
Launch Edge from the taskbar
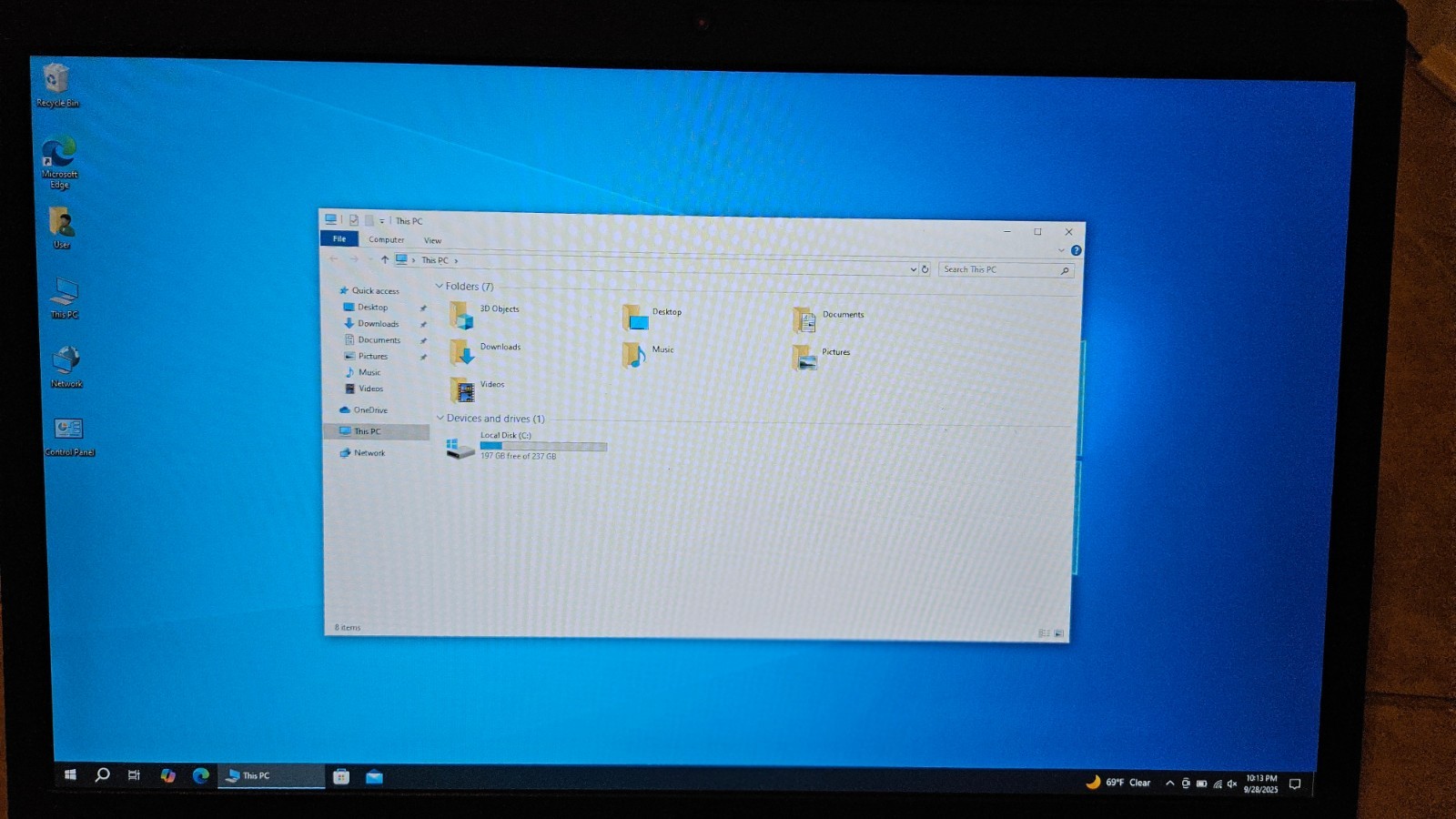pos(200,775)
